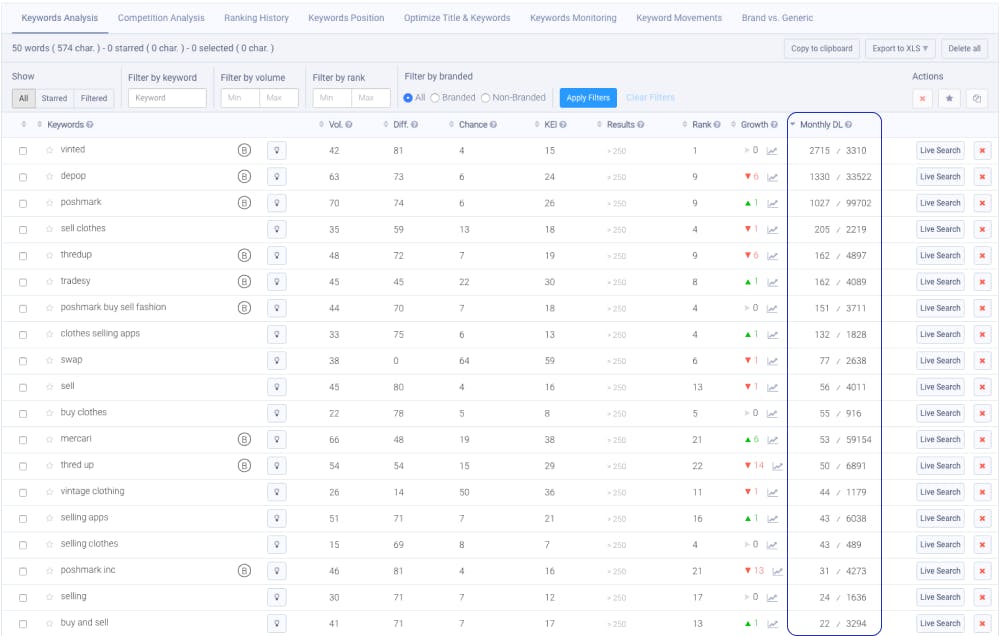Click Live Search for tradesy row
Screen dimensions: 1000x636
click(940, 281)
